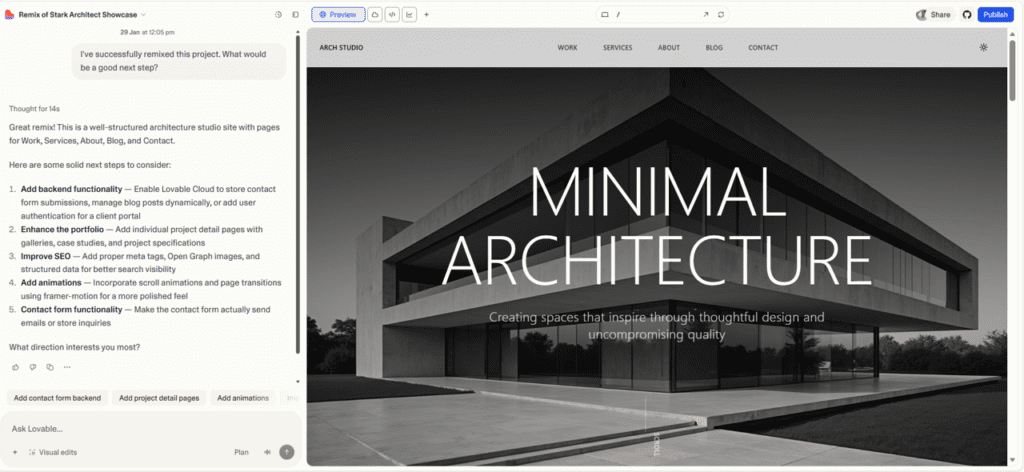Click 'Improve SEO' list item

point(140,262)
